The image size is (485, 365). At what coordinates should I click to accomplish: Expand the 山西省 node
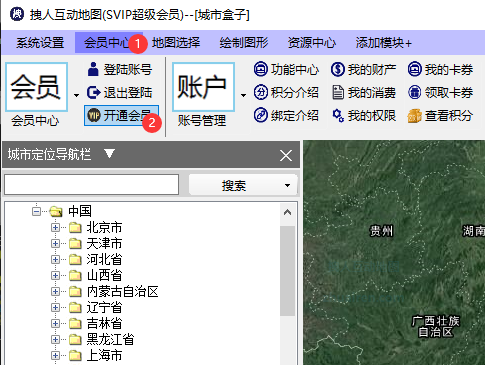(55, 275)
